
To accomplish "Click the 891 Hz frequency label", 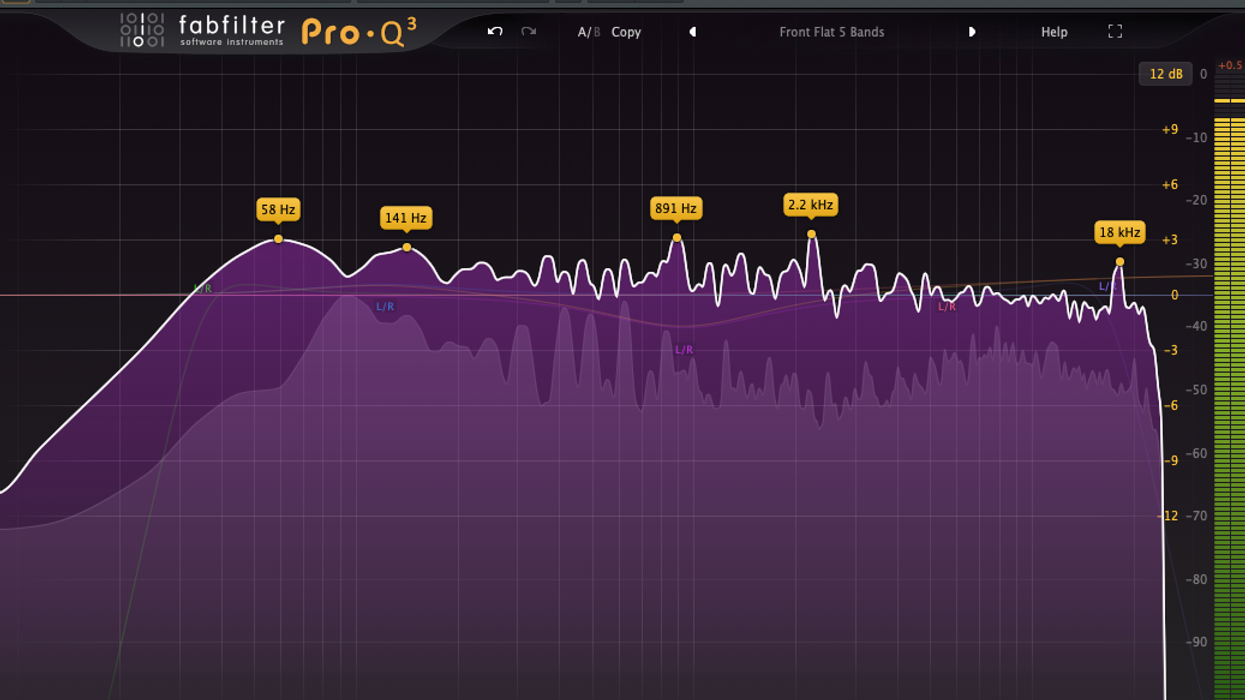I will click(x=675, y=209).
